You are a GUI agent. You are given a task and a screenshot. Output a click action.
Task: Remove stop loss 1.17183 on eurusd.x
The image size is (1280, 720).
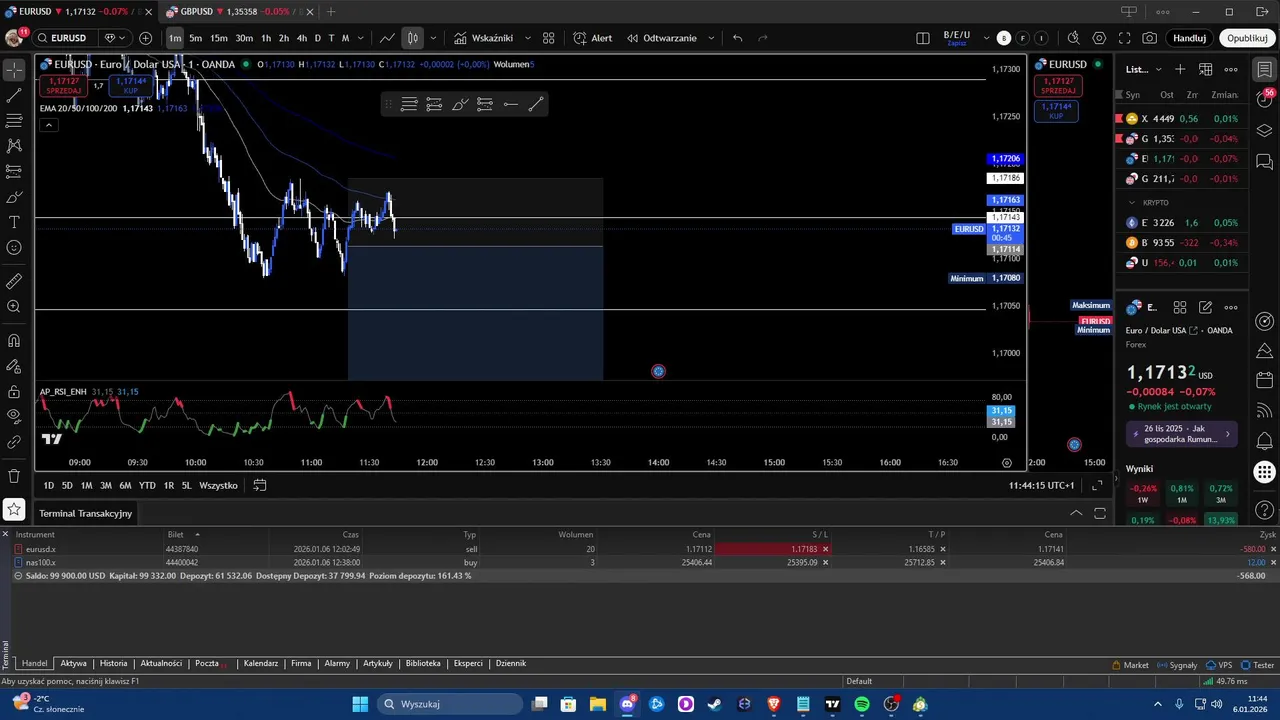tap(825, 549)
